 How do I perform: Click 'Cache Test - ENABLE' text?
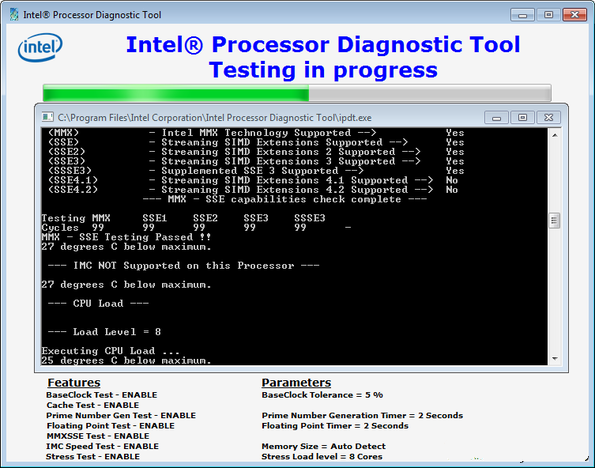pyautogui.click(x=93, y=405)
